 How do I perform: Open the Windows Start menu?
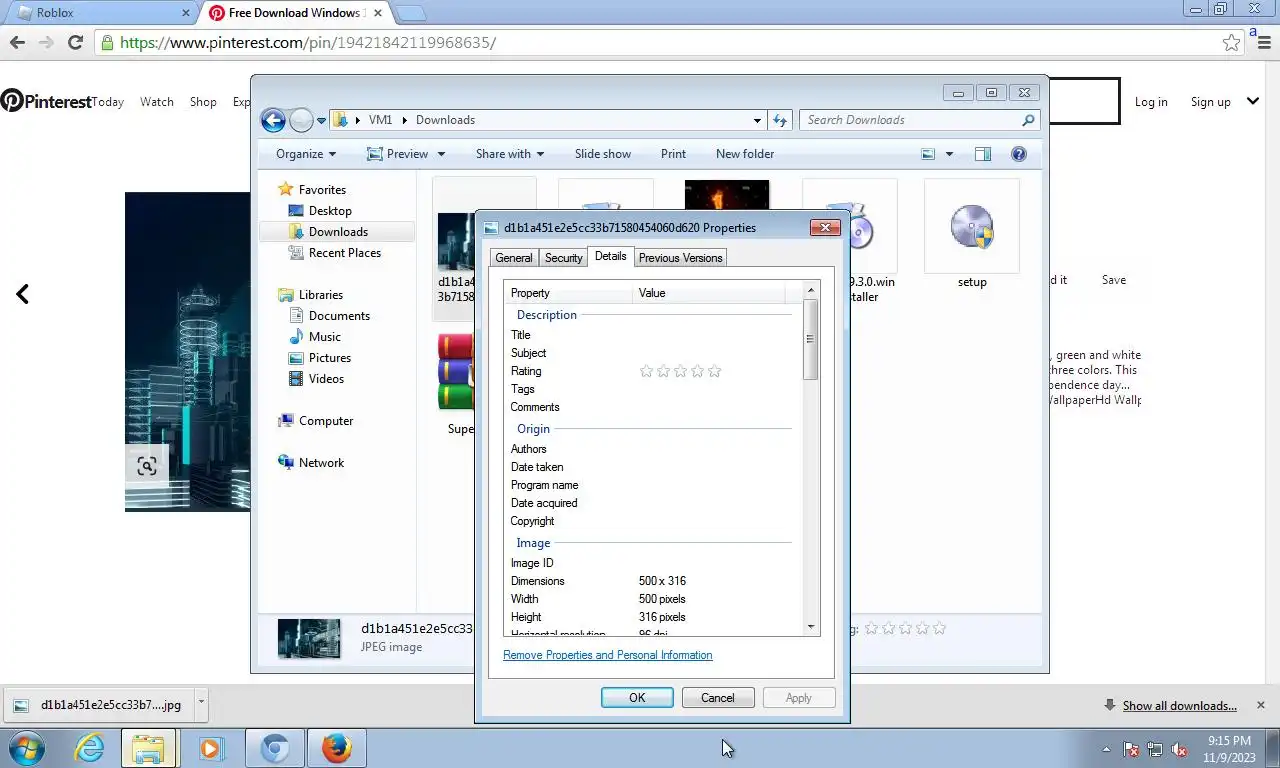pyautogui.click(x=27, y=748)
